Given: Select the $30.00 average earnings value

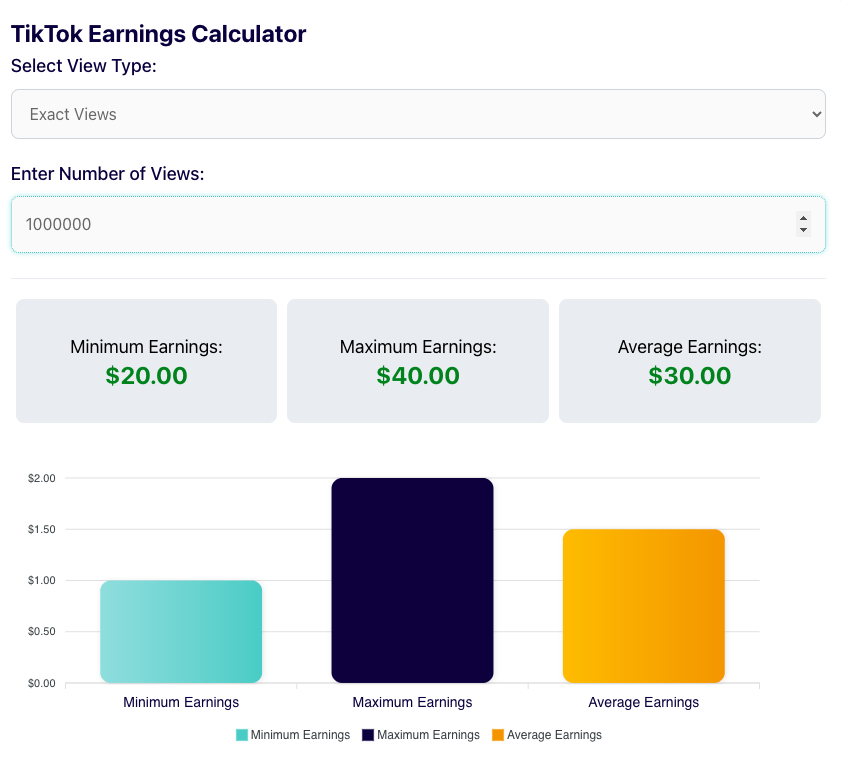Looking at the screenshot, I should coord(690,375).
